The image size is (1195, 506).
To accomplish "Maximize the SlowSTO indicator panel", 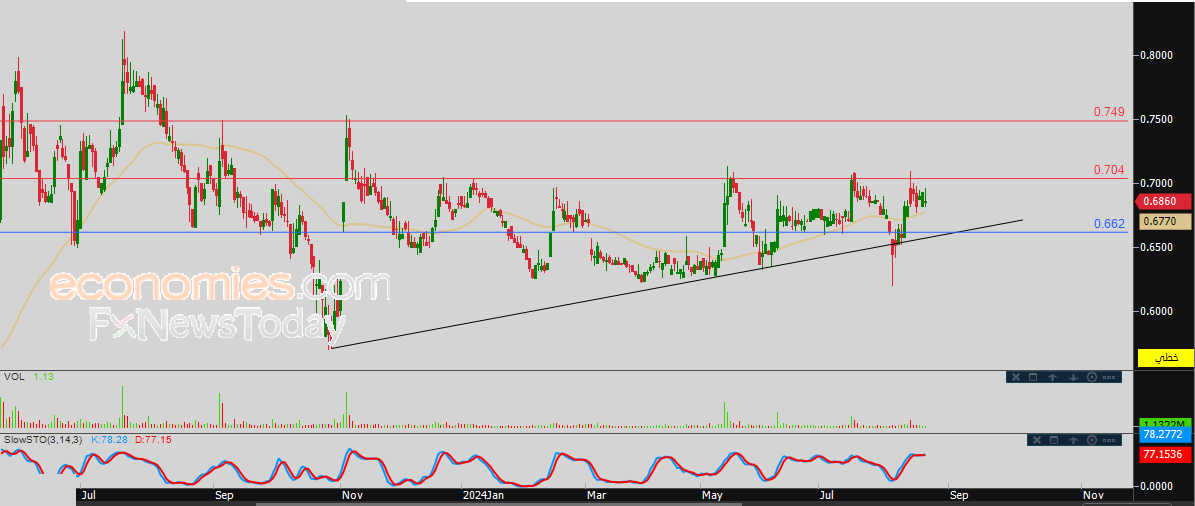I will (x=1053, y=440).
